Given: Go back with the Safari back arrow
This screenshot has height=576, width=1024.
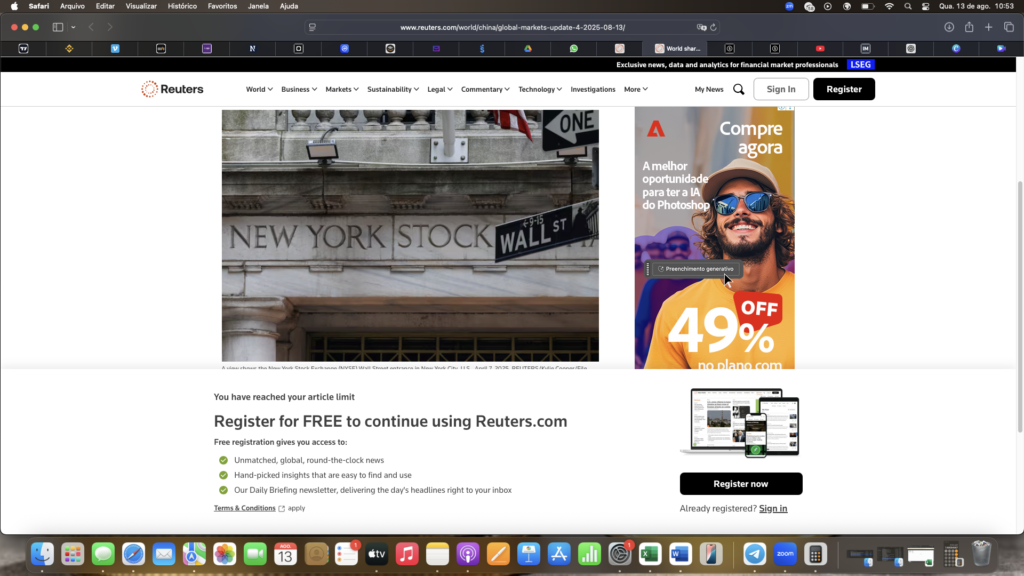Looking at the screenshot, I should 91,27.
